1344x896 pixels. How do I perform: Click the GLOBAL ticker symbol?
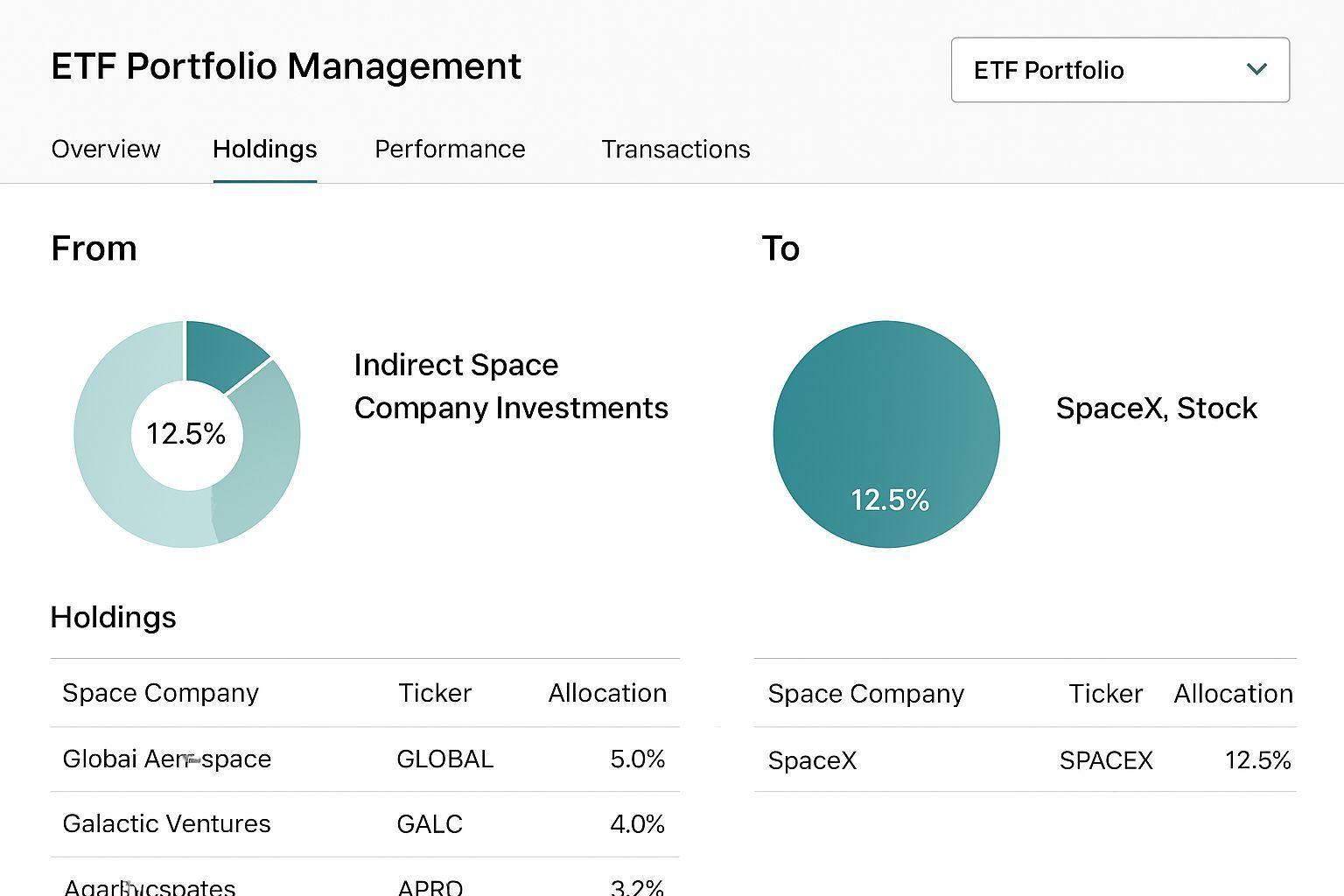click(x=444, y=759)
